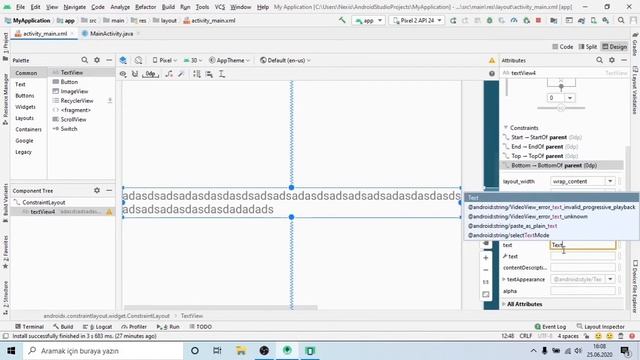640x360 pixels.
Task: Switch to MainActivity.java tab
Action: tap(111, 33)
